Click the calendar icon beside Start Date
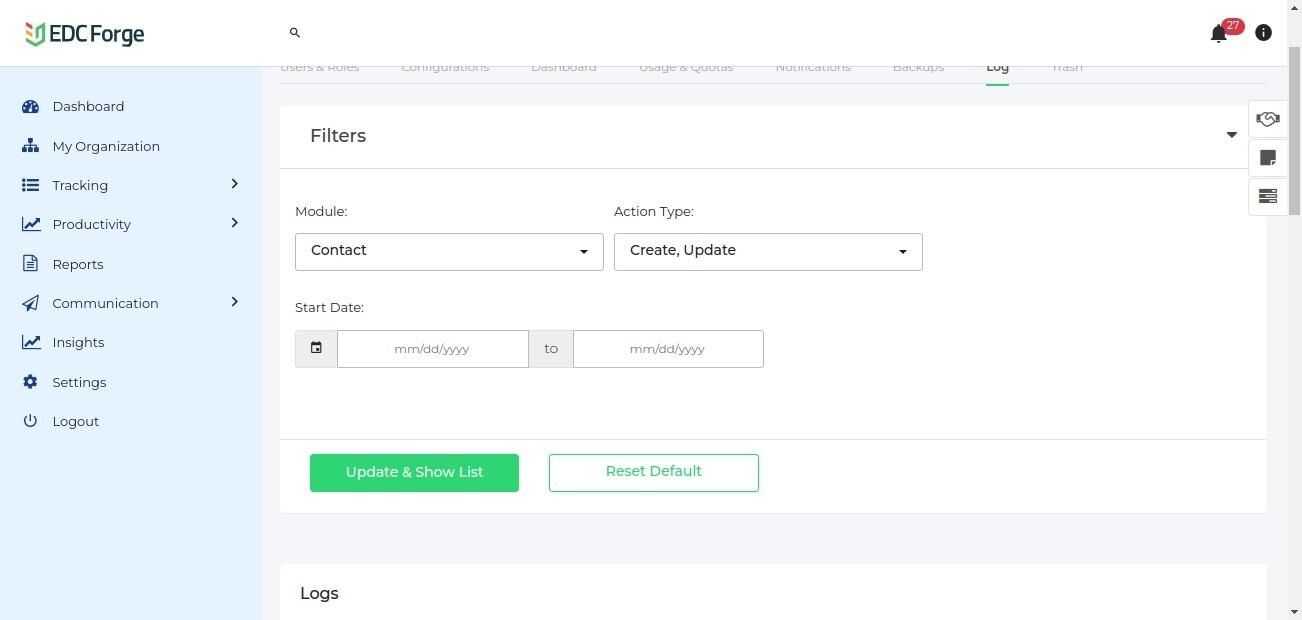 [316, 349]
